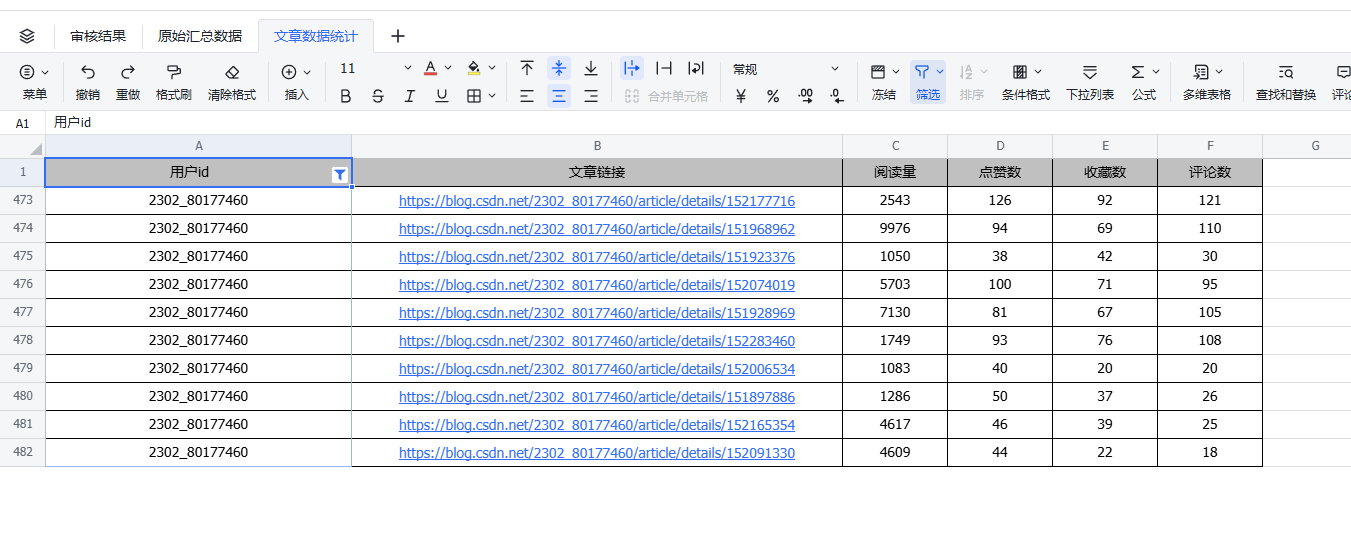Toggle the Filter (筛选) funnel button
The image size is (1351, 546).
(928, 82)
